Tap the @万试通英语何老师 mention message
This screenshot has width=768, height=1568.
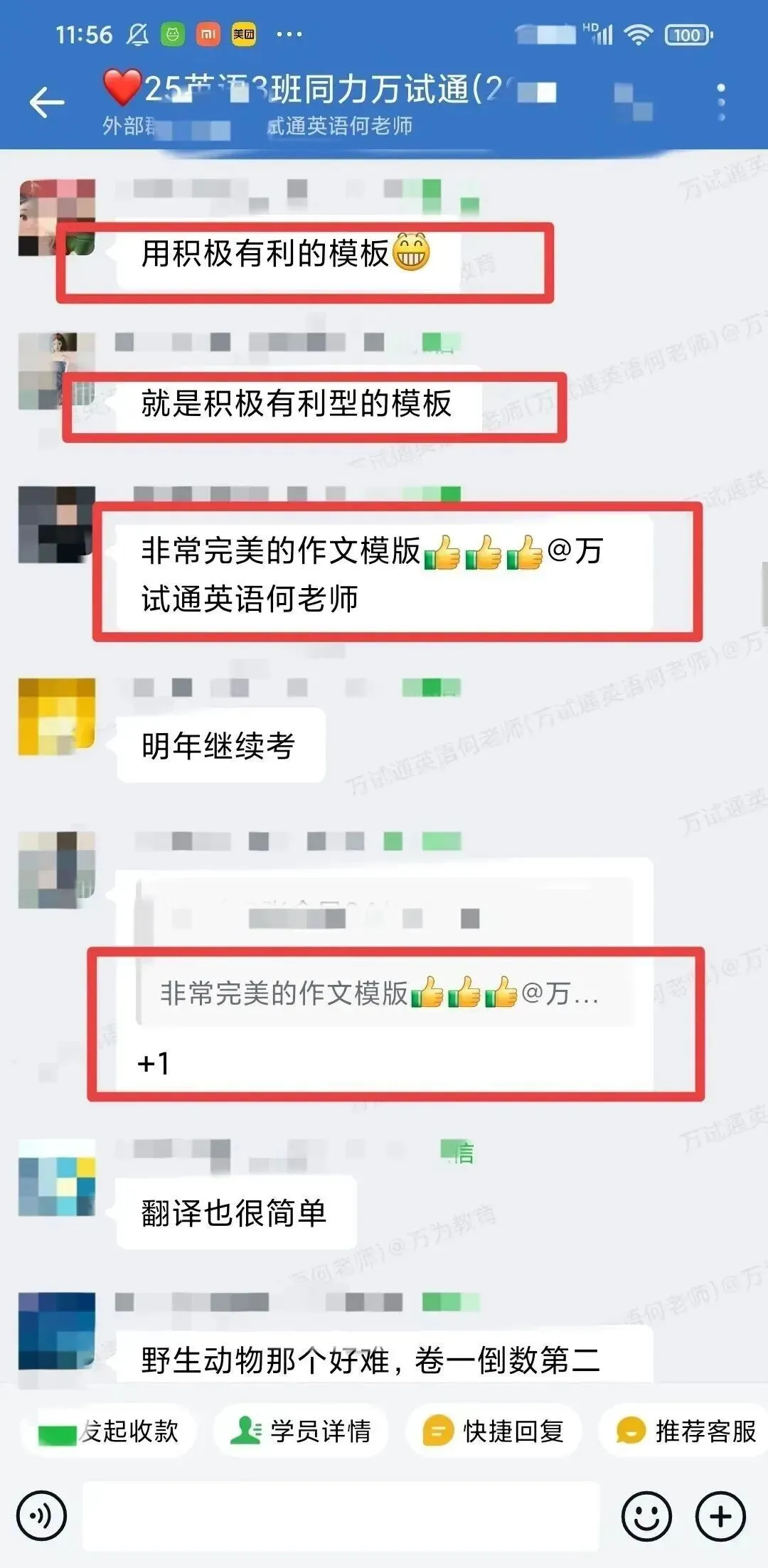point(385,573)
